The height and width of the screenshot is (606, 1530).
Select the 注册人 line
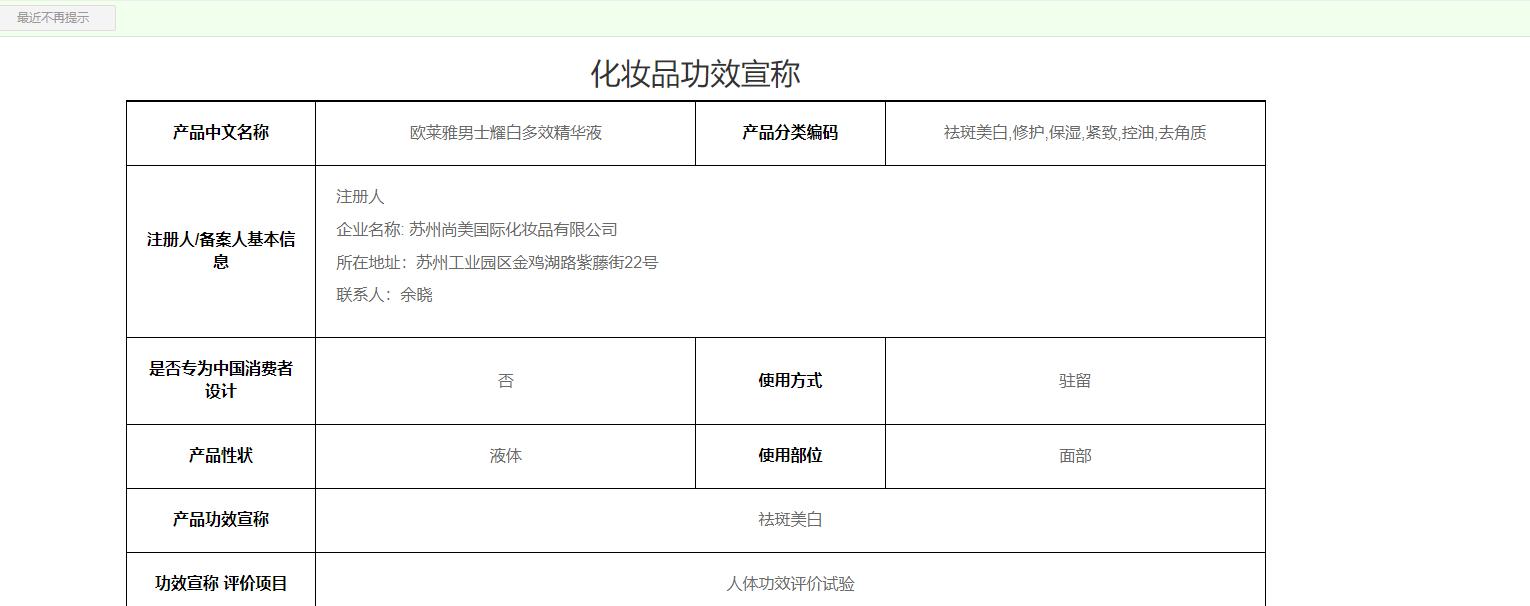[360, 197]
